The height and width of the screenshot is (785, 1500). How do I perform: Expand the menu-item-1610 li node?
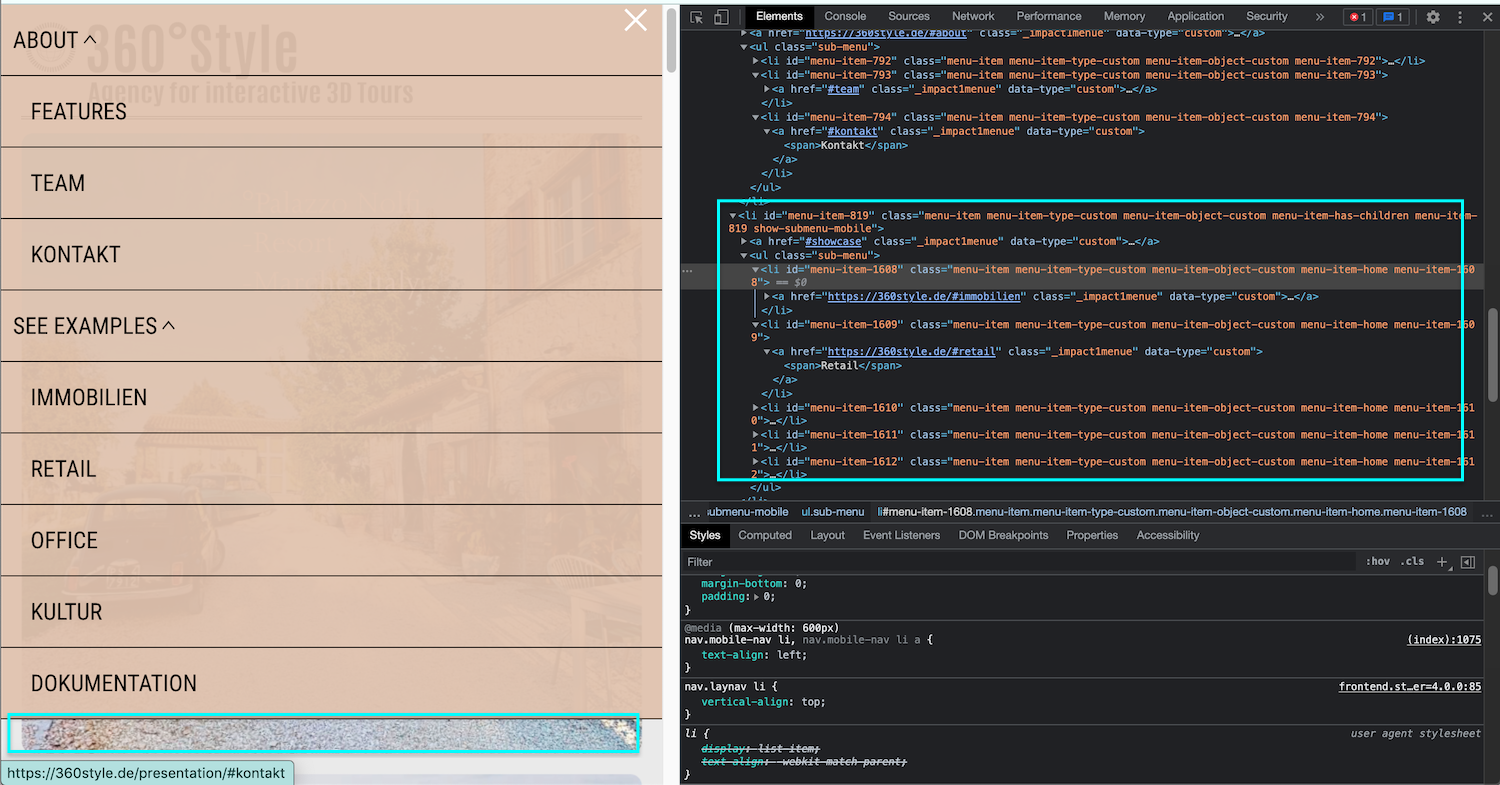(757, 408)
